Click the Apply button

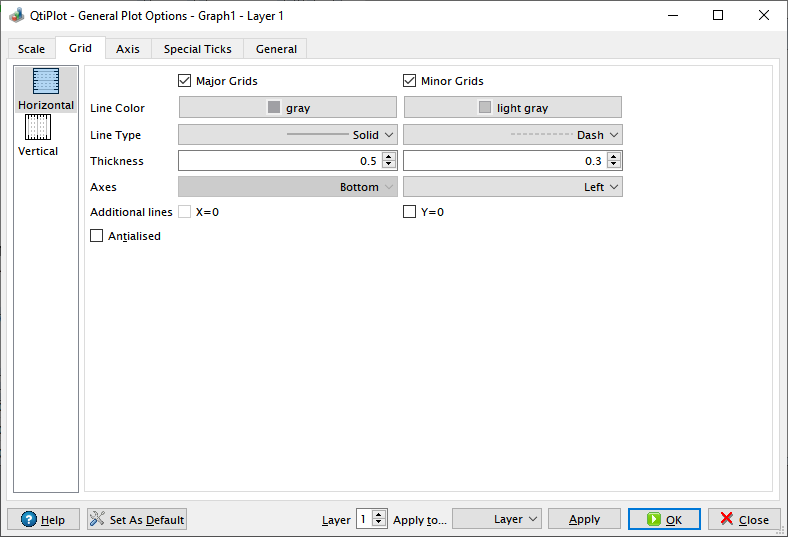click(x=584, y=519)
